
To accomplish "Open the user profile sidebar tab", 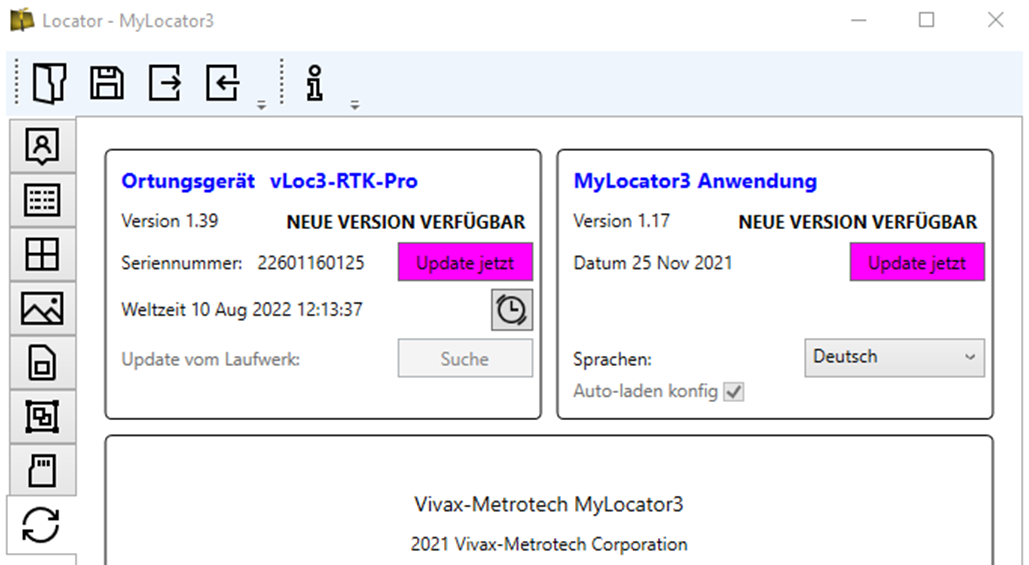I will [x=43, y=146].
